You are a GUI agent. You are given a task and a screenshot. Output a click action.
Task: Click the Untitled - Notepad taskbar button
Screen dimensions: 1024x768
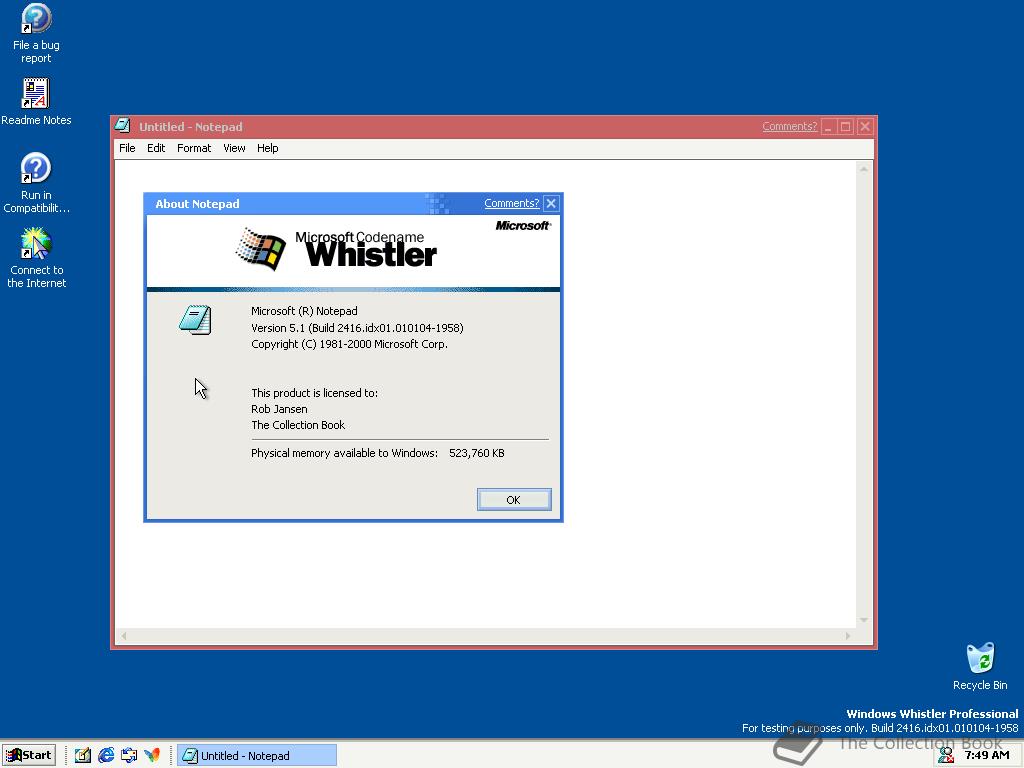[257, 755]
